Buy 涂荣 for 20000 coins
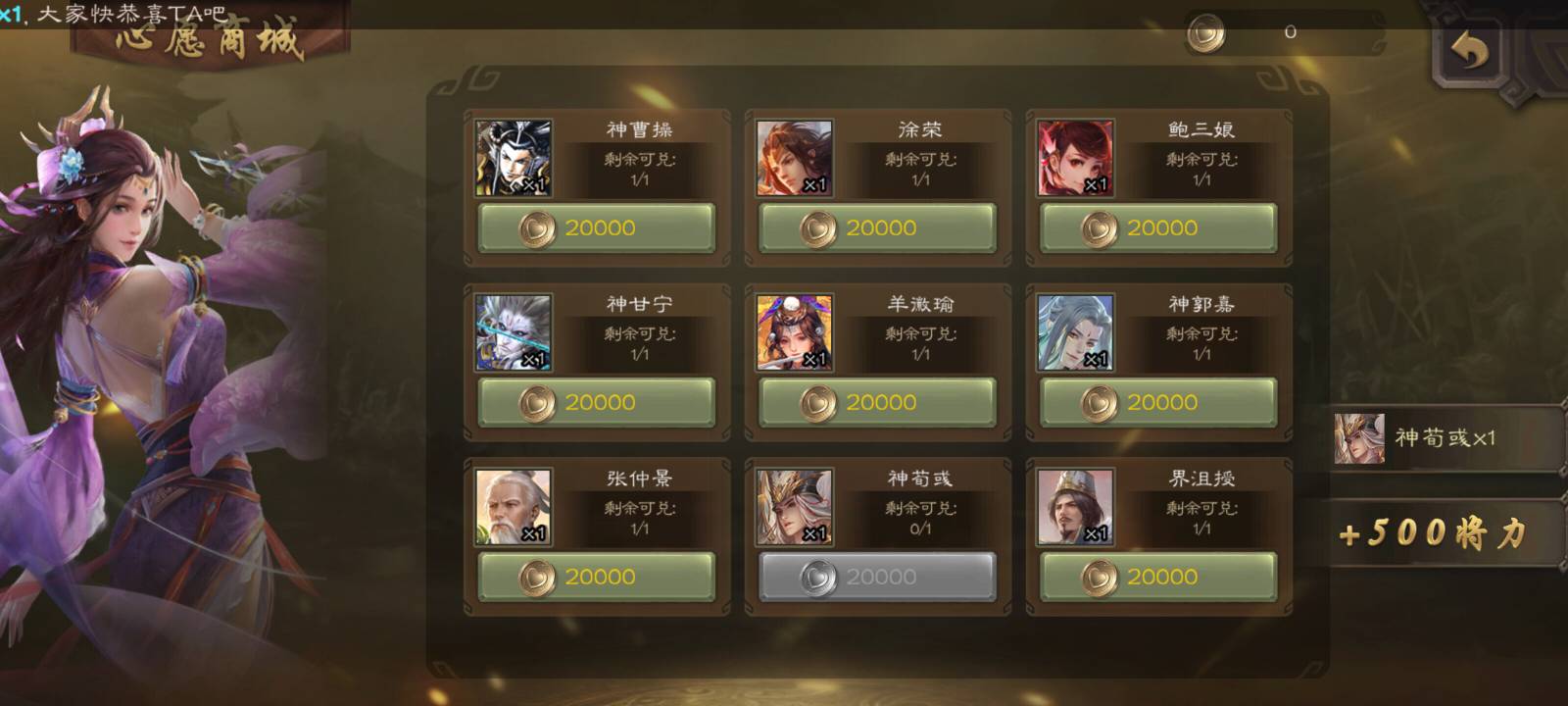 click(878, 228)
